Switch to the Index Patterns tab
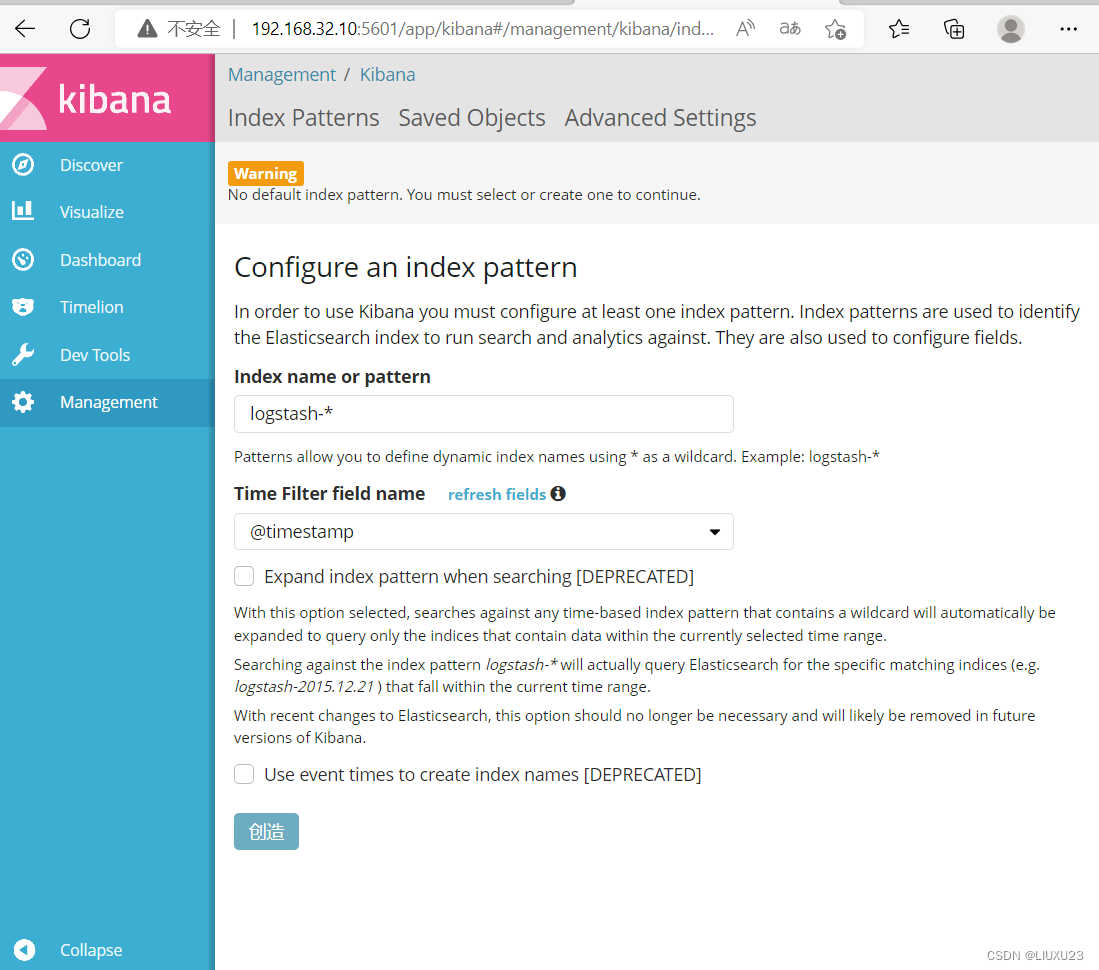Image resolution: width=1099 pixels, height=970 pixels. point(303,118)
